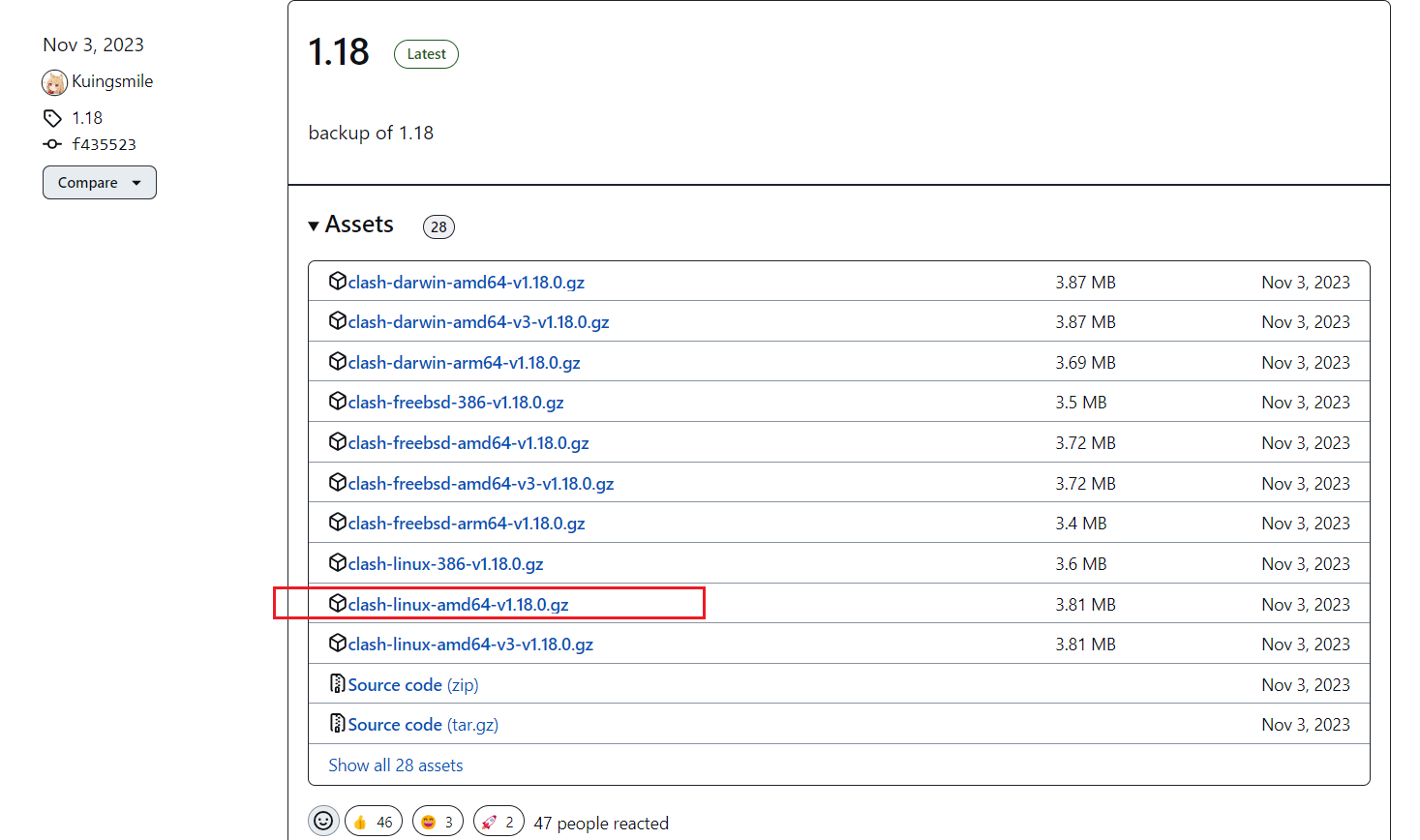Click the smiley add-reaction icon

(x=323, y=821)
